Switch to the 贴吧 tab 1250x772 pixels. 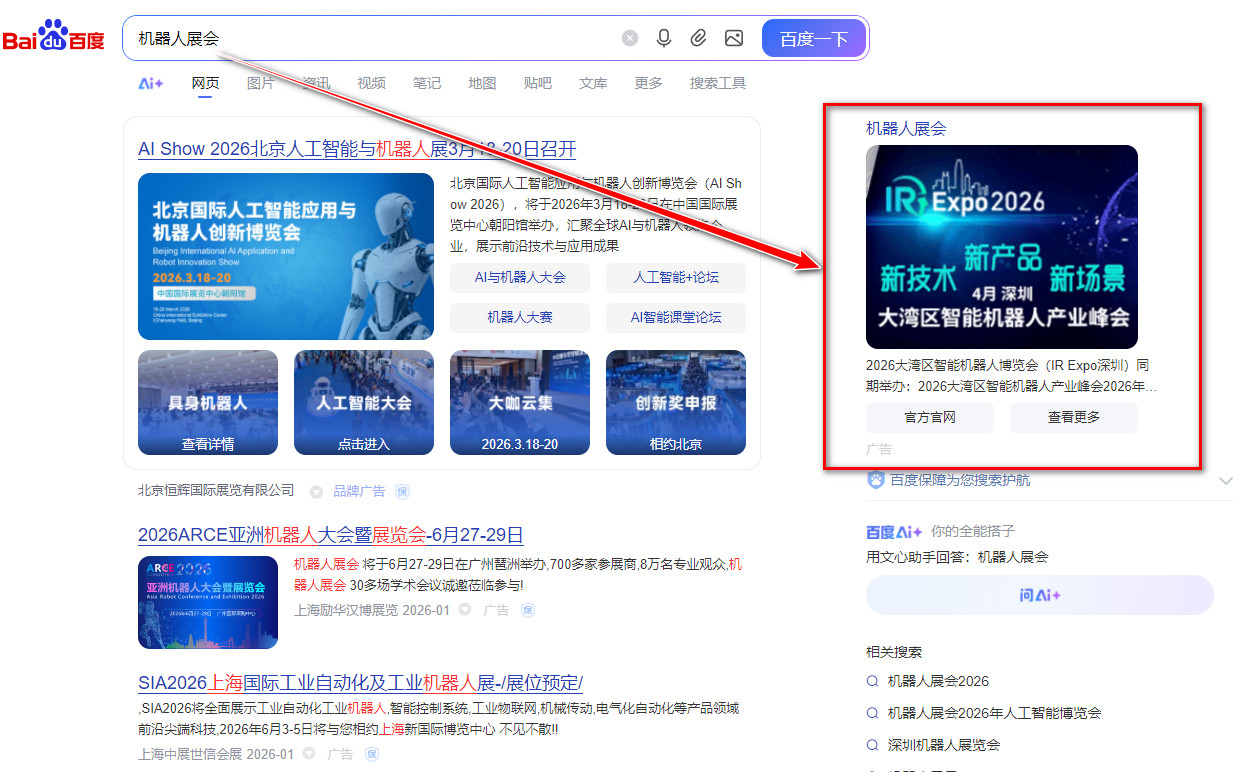point(537,84)
